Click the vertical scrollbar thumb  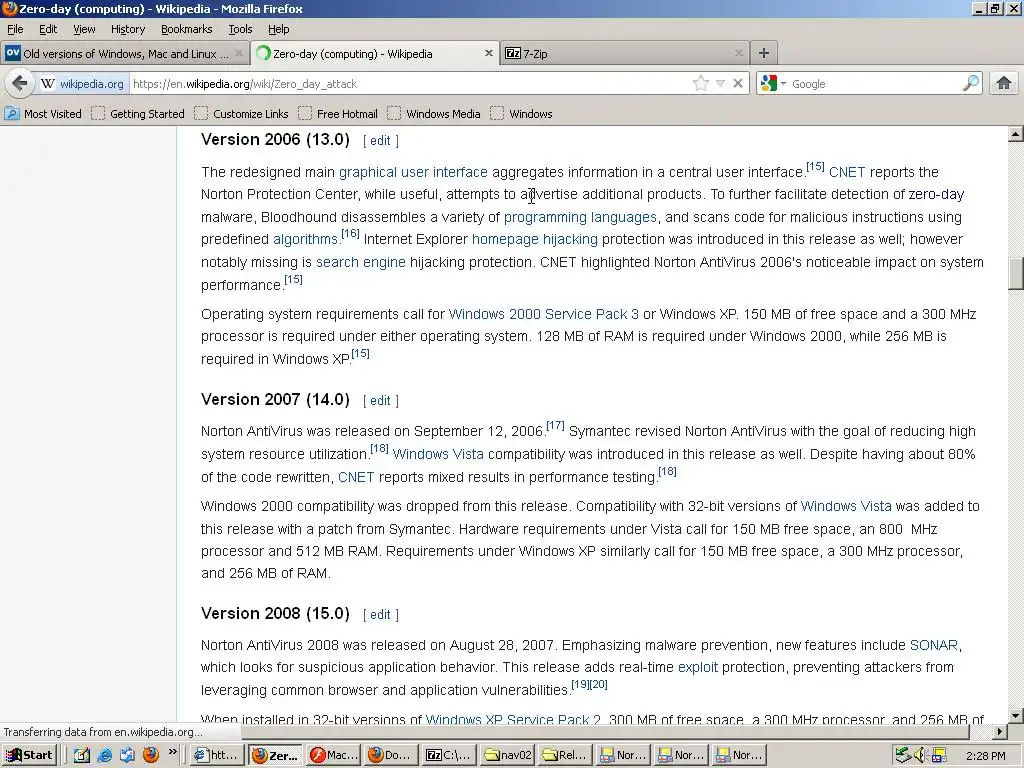pos(1015,274)
